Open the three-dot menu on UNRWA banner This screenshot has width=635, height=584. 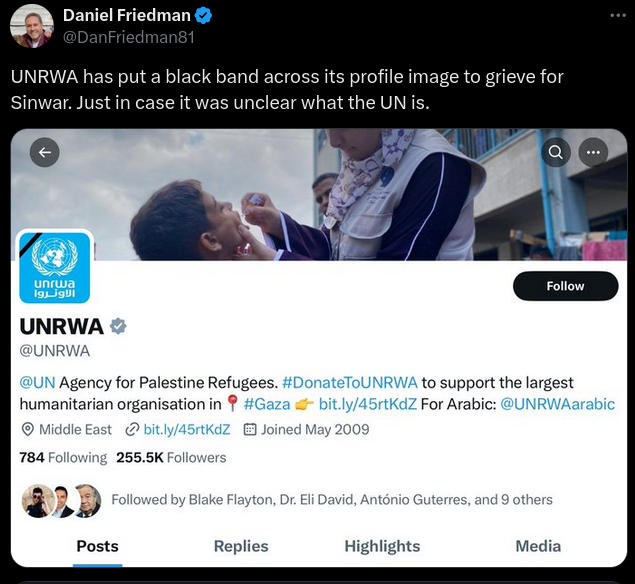593,152
